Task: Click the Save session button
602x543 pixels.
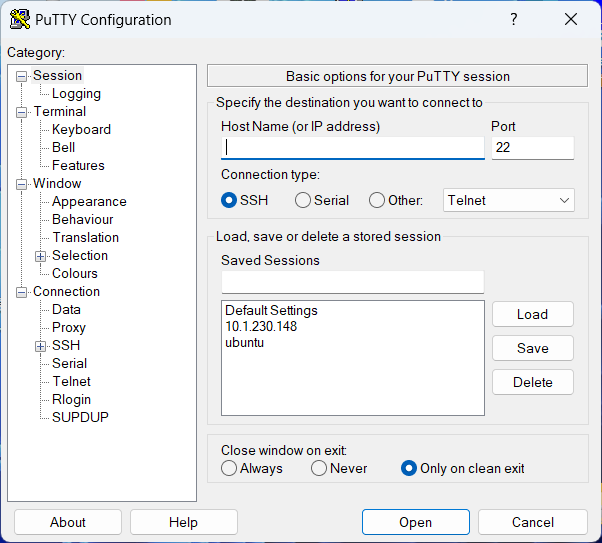Action: pos(533,348)
